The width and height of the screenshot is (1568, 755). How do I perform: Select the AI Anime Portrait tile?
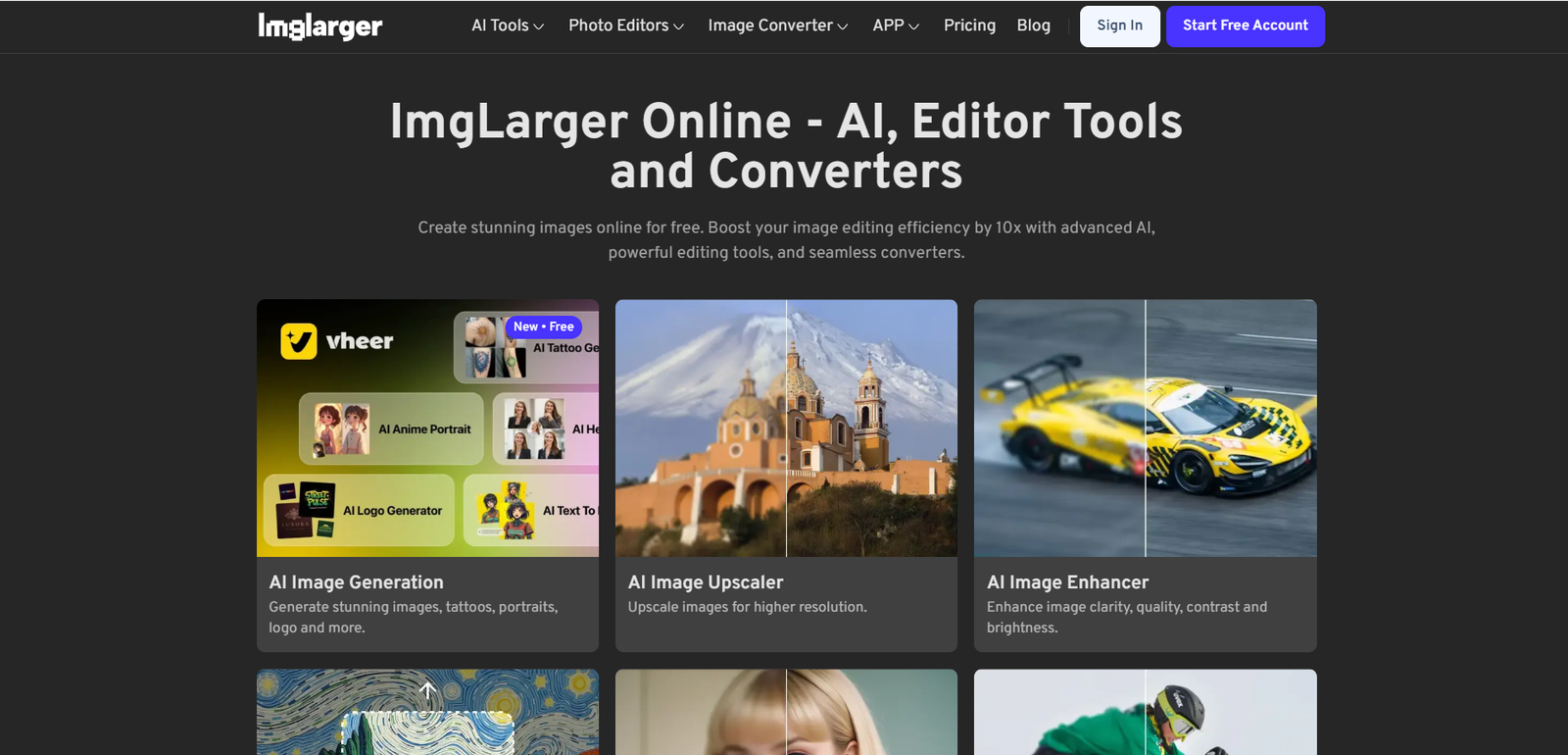click(x=391, y=428)
